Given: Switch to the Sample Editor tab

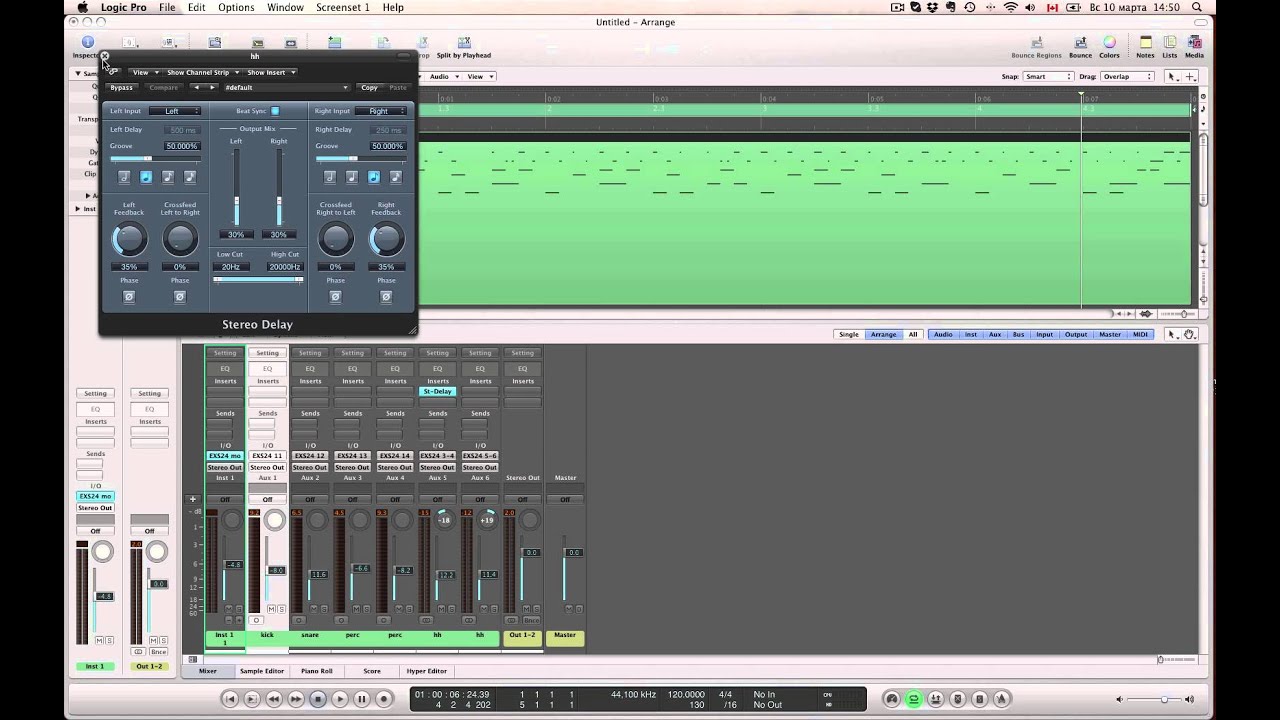Looking at the screenshot, I should (262, 671).
